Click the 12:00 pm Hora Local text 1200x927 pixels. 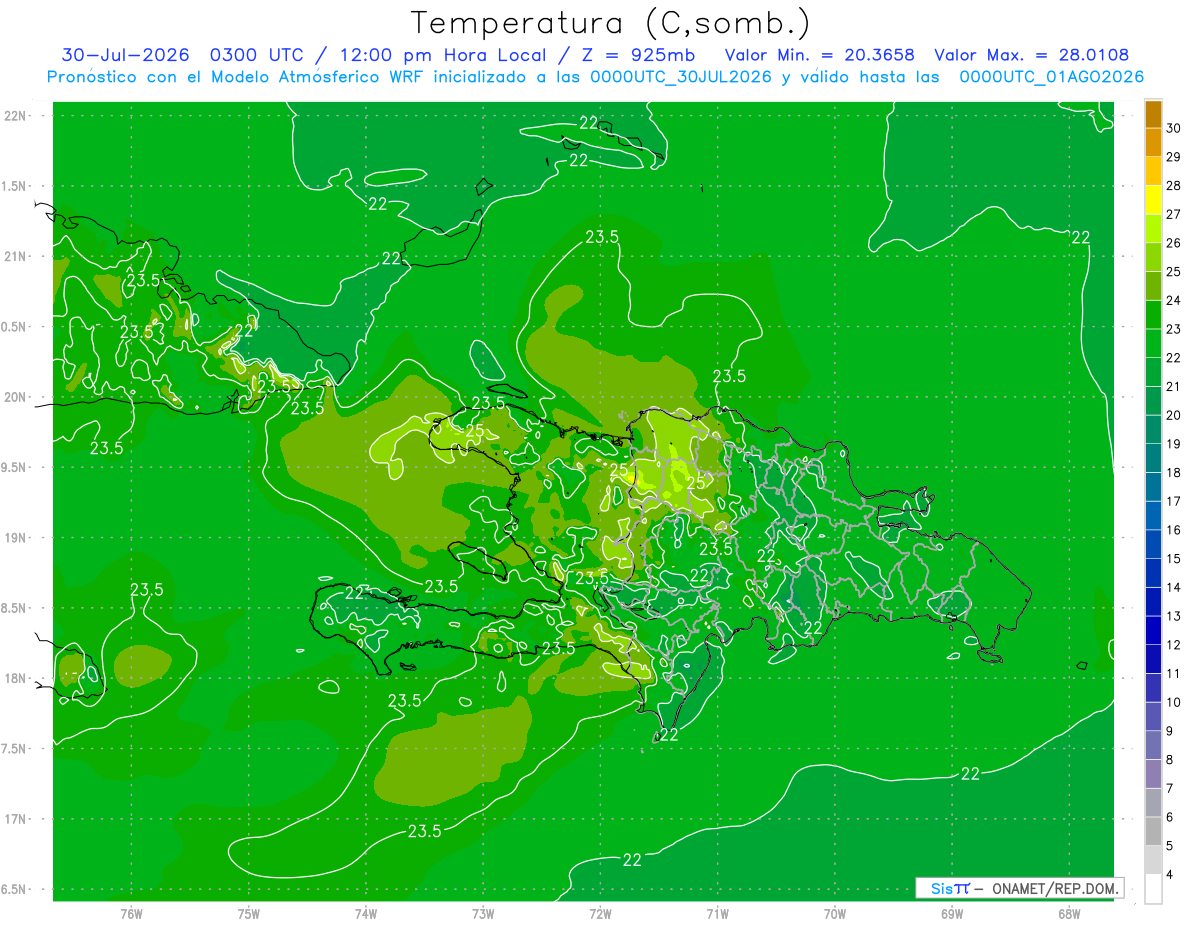click(442, 55)
